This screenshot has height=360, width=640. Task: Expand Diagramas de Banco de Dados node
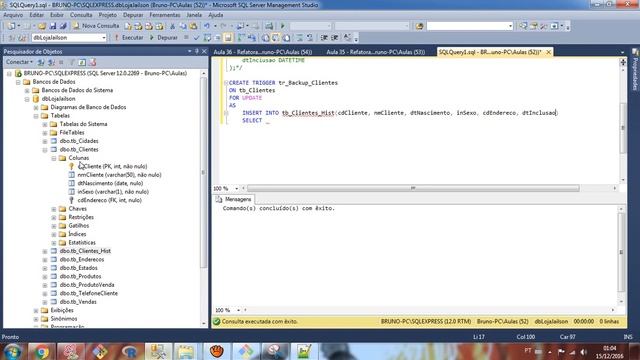click(36, 107)
